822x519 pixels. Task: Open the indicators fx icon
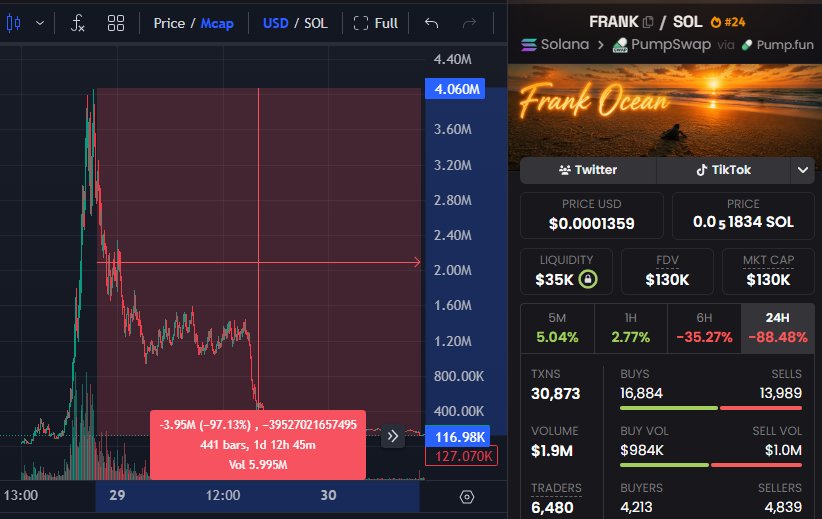coord(78,23)
